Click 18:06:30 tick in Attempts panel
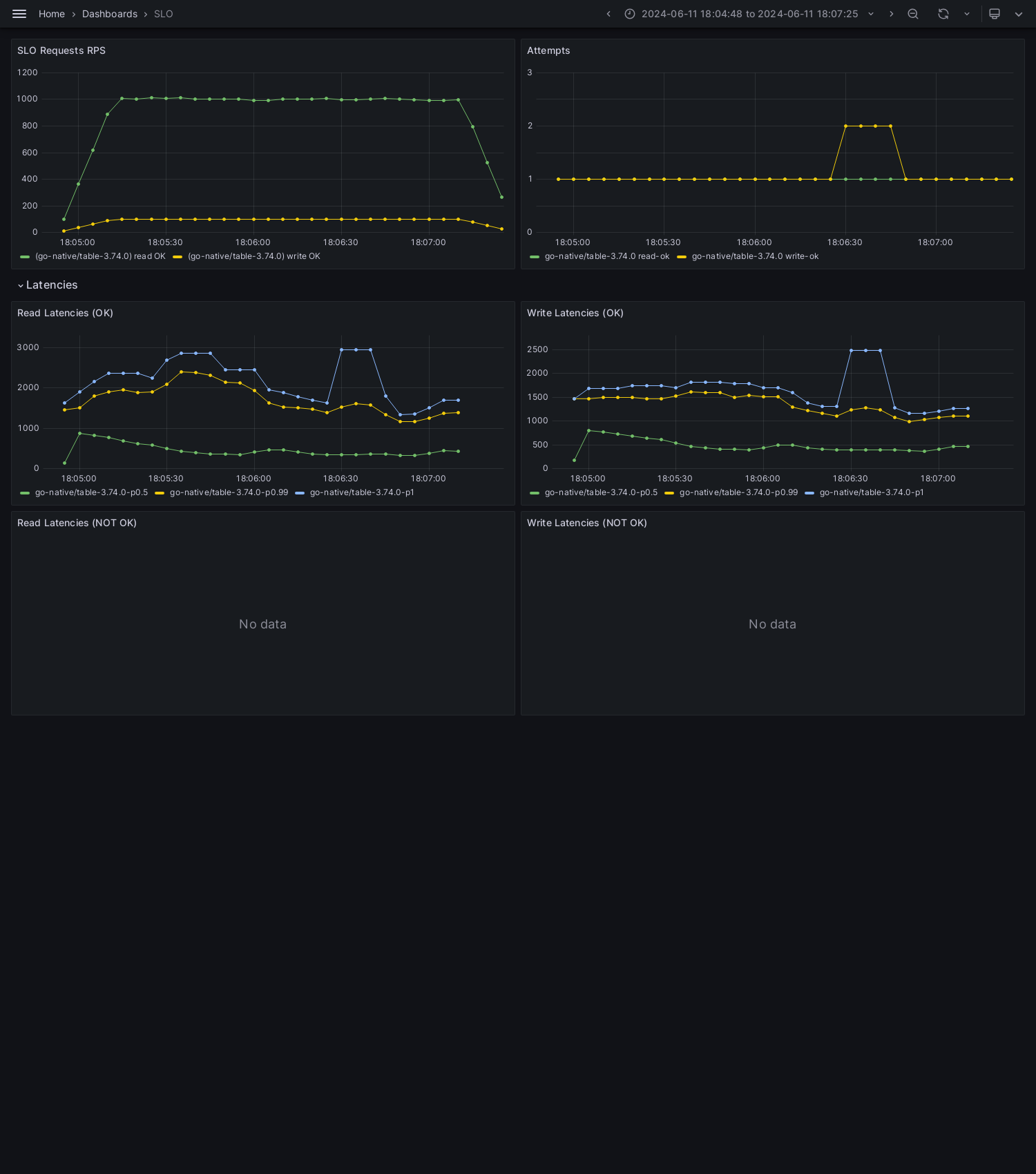1036x1174 pixels. click(845, 242)
